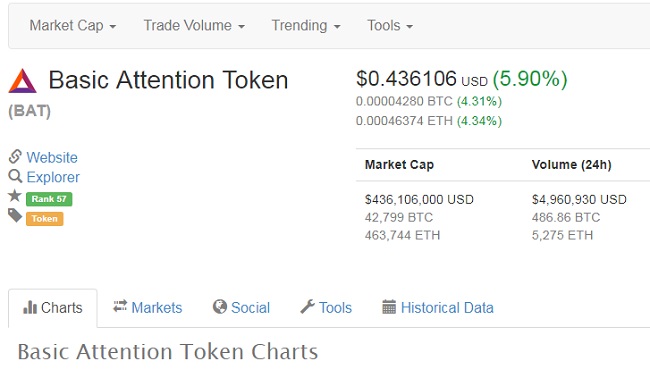650x378 pixels.
Task: Click the exchange arrows icon beside Markets
Action: pyautogui.click(x=120, y=306)
